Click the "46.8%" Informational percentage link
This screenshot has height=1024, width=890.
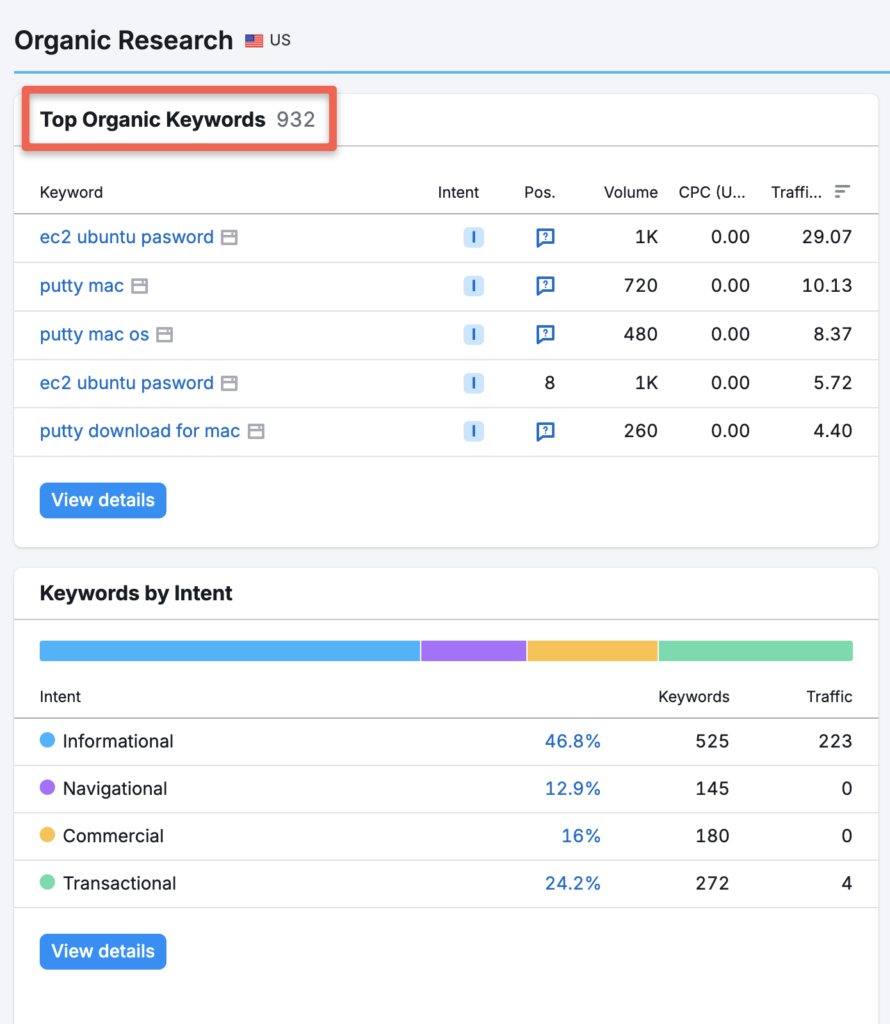tap(573, 741)
